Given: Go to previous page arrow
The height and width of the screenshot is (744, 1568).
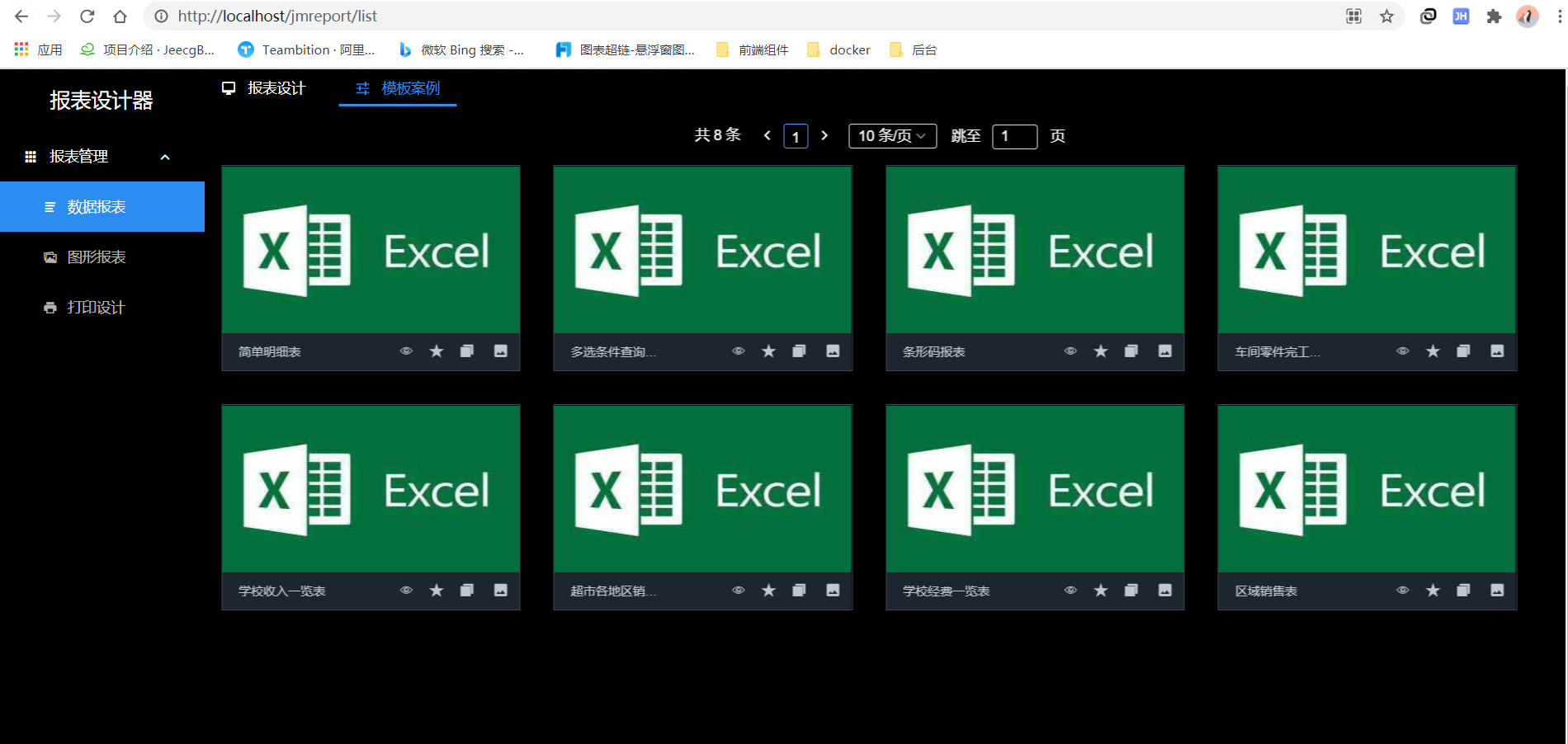Looking at the screenshot, I should coord(767,136).
